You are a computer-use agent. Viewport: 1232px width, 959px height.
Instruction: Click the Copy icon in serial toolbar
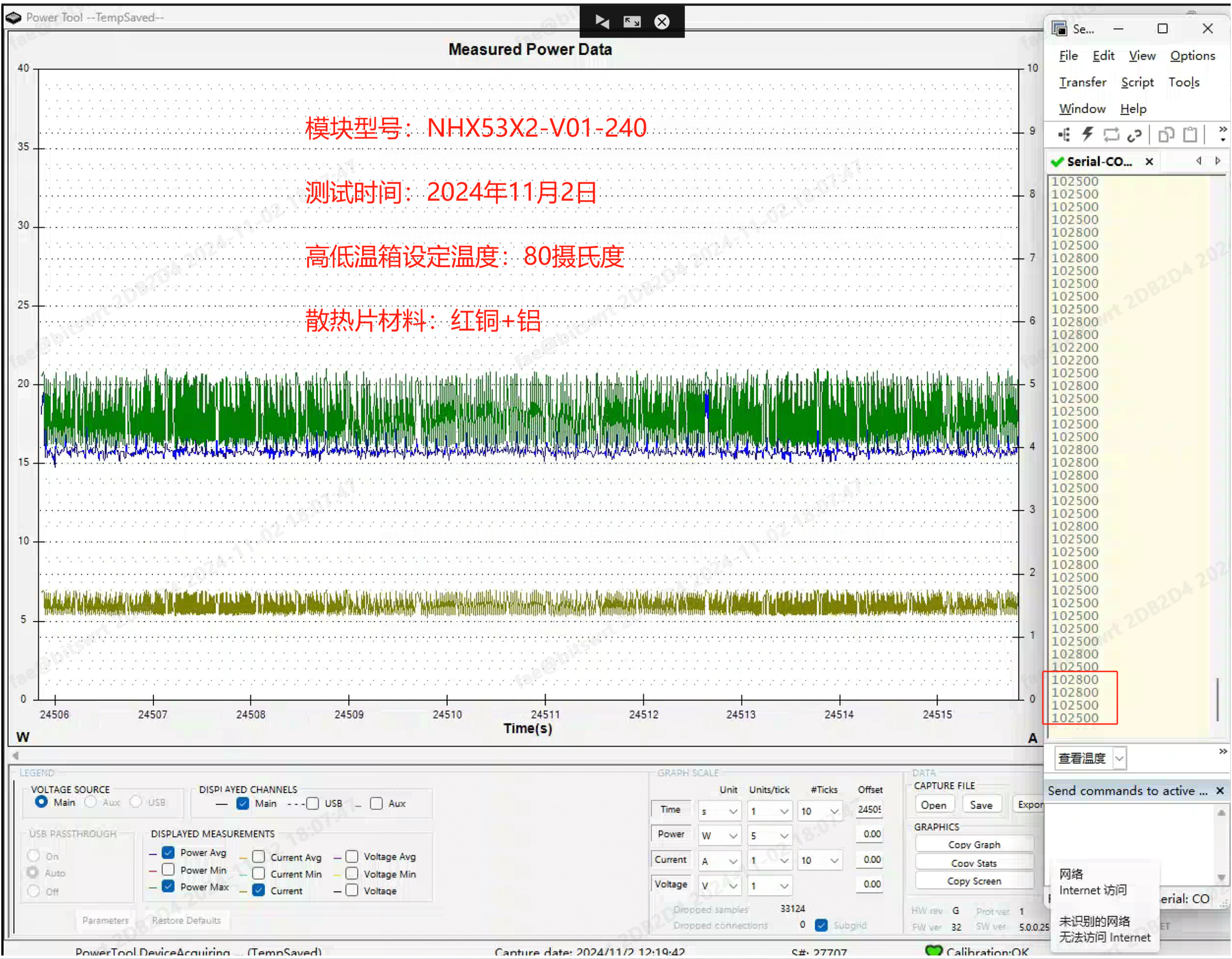(1165, 135)
